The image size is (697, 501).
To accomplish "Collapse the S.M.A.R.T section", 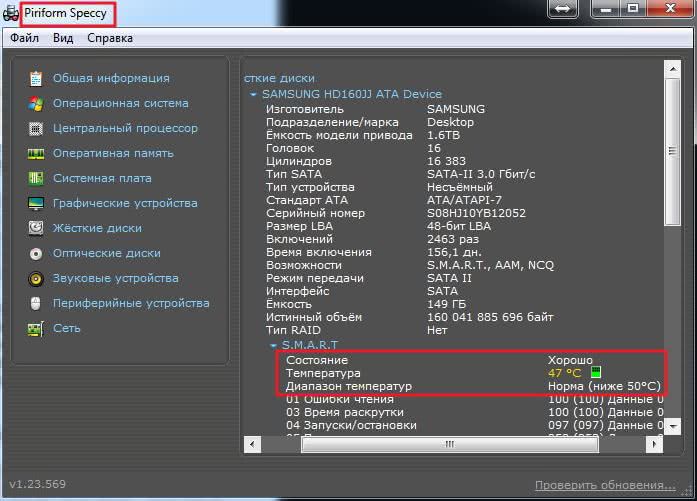I will pos(273,345).
